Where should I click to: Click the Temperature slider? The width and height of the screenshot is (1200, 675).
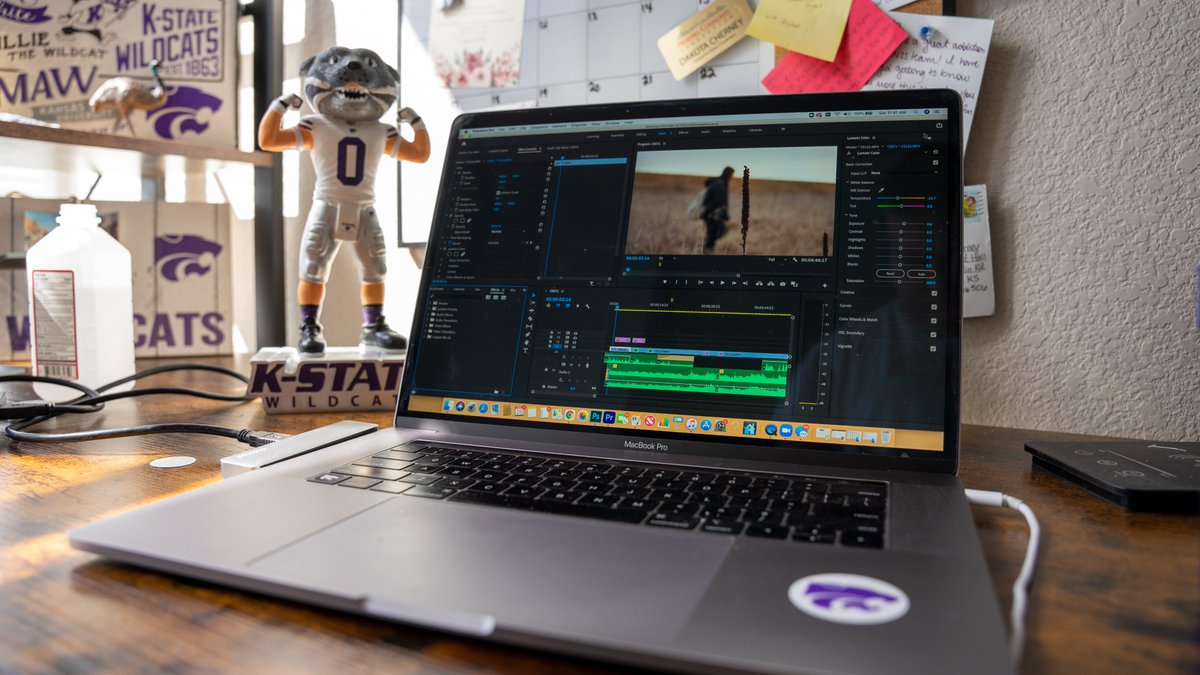[901, 198]
